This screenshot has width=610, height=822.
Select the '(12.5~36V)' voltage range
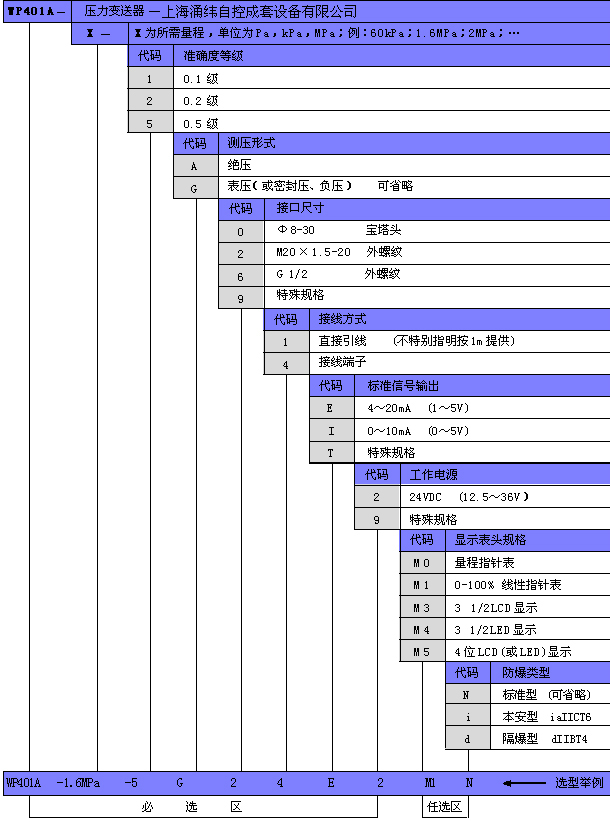[494, 497]
